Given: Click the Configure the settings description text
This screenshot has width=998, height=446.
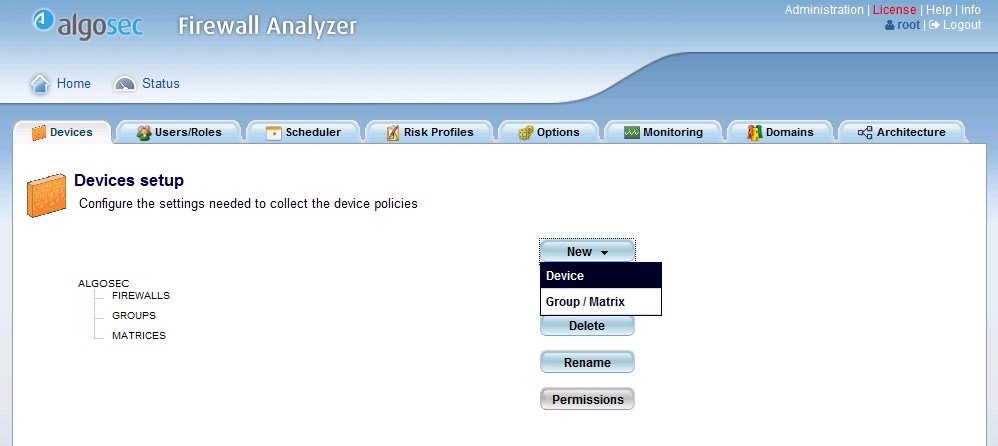Looking at the screenshot, I should tap(248, 204).
